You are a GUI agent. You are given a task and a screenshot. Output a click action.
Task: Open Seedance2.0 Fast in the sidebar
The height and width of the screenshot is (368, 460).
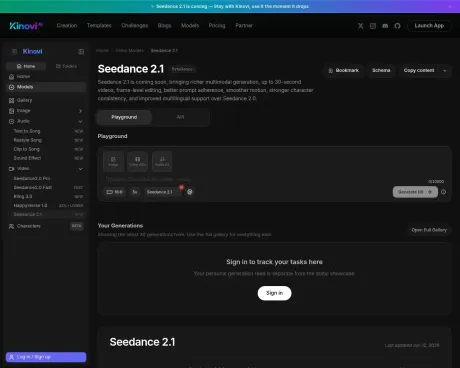(48, 187)
